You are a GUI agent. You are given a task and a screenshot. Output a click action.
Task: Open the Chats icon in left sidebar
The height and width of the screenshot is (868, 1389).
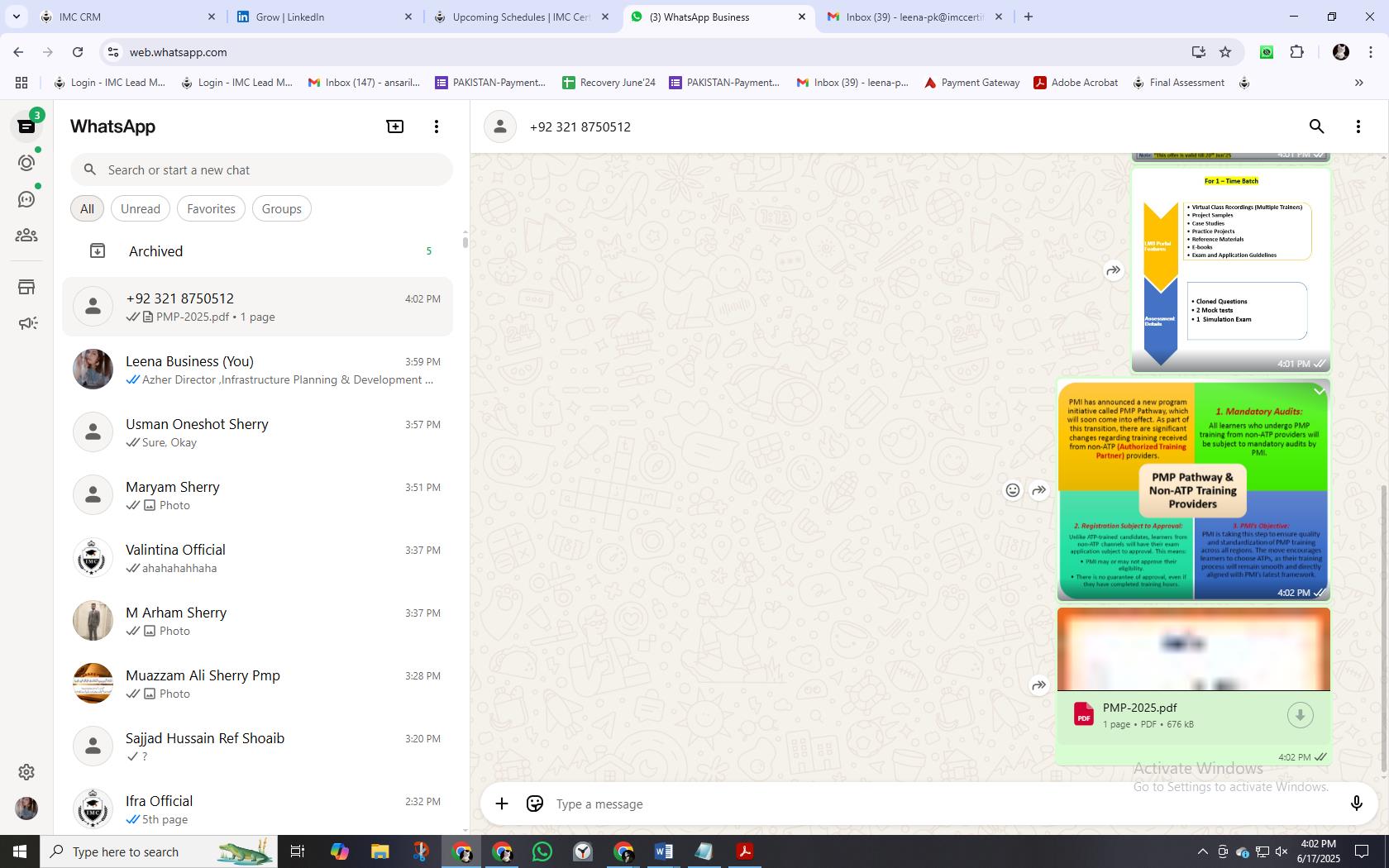[26, 126]
